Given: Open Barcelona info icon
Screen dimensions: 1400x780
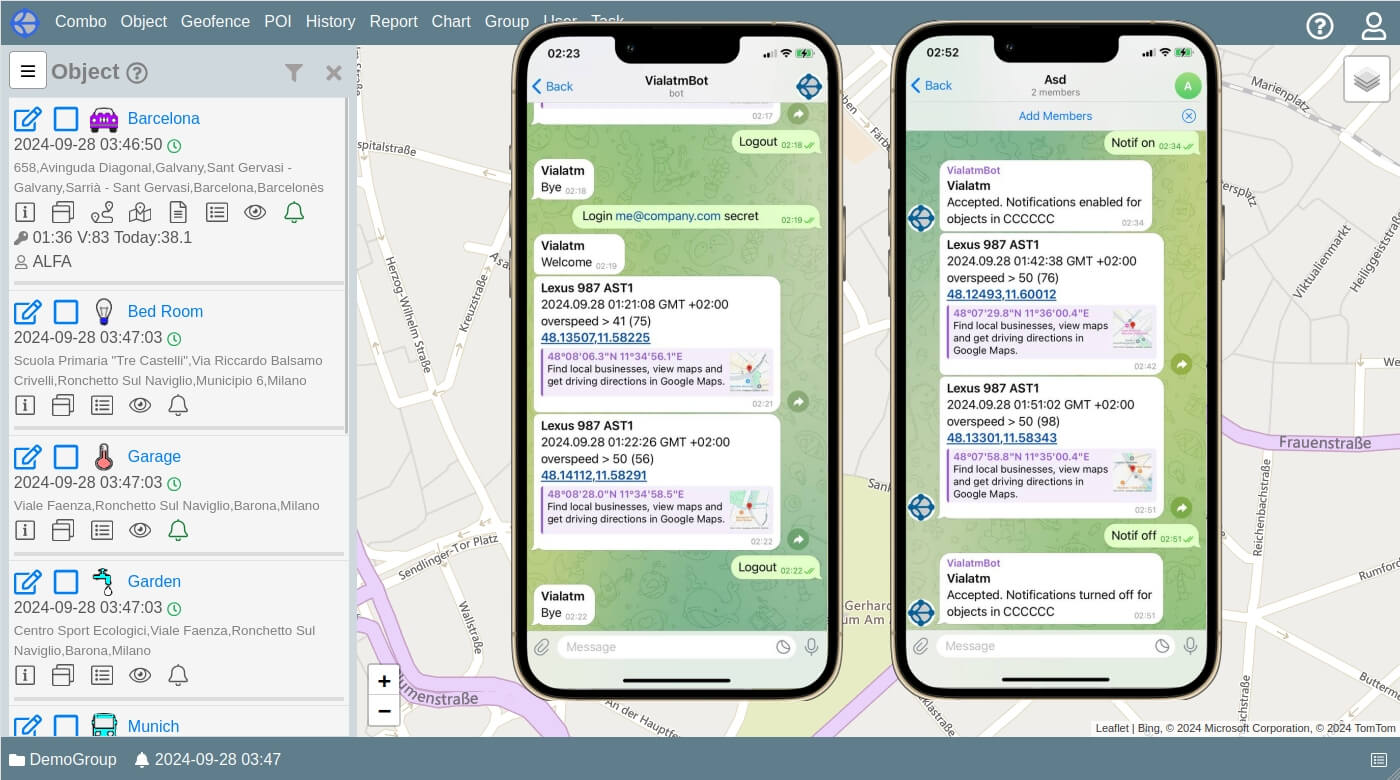Looking at the screenshot, I should [25, 212].
